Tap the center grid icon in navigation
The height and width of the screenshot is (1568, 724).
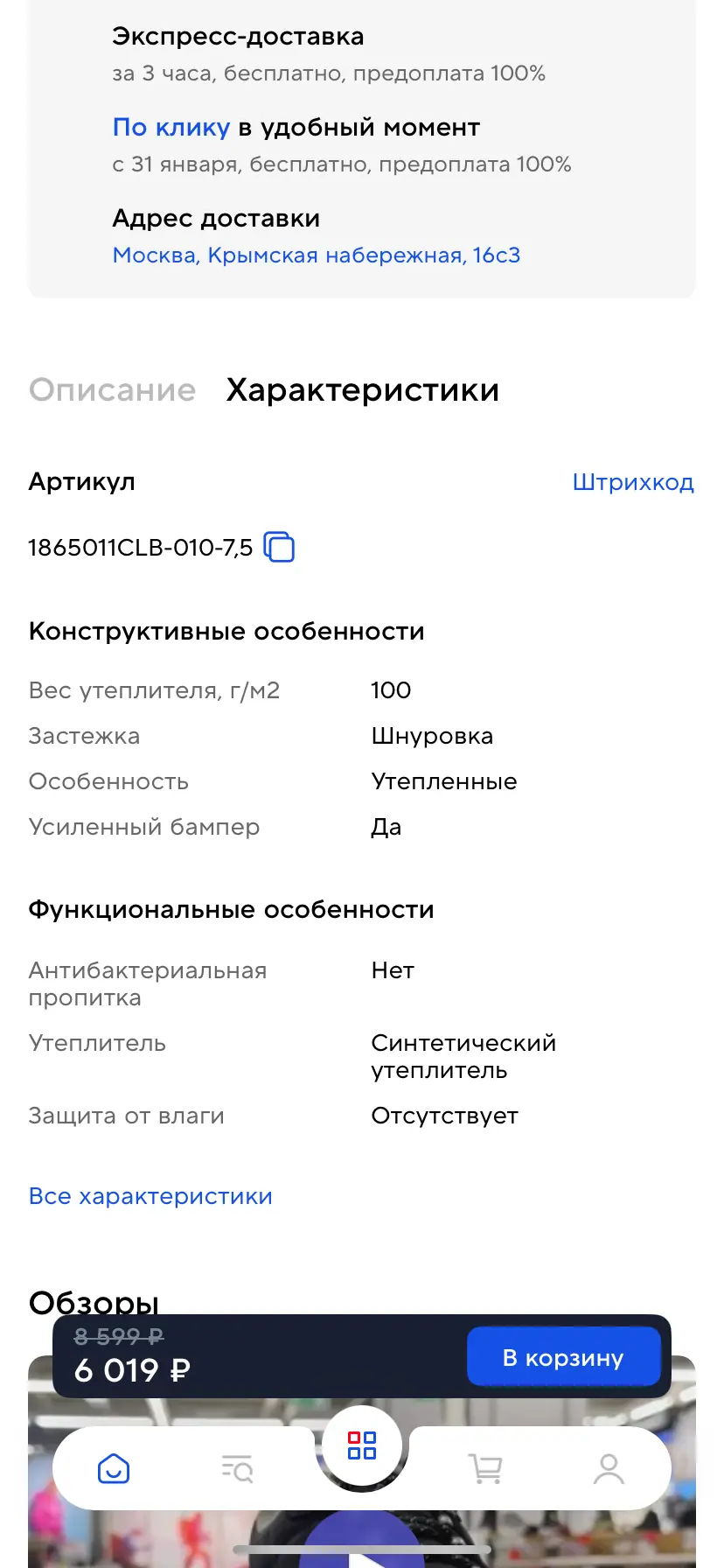[362, 1445]
